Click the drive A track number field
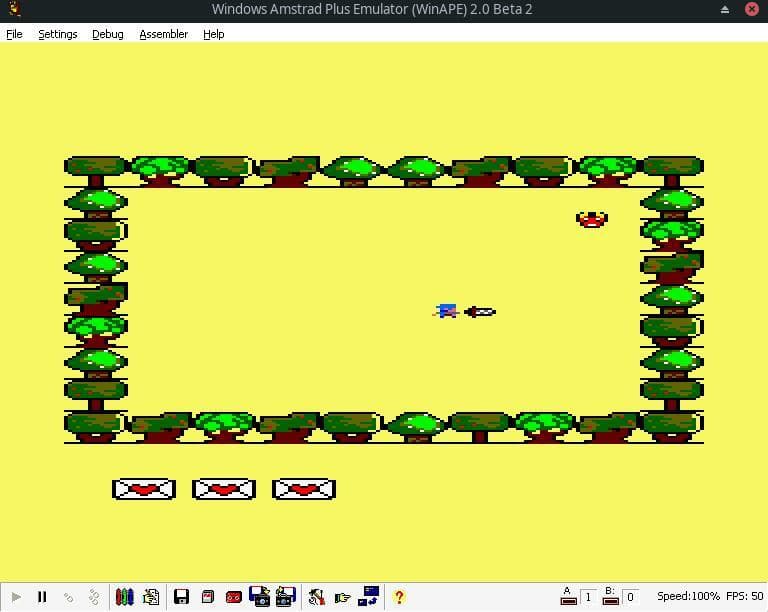Screen dimensions: 768x612 [588, 597]
